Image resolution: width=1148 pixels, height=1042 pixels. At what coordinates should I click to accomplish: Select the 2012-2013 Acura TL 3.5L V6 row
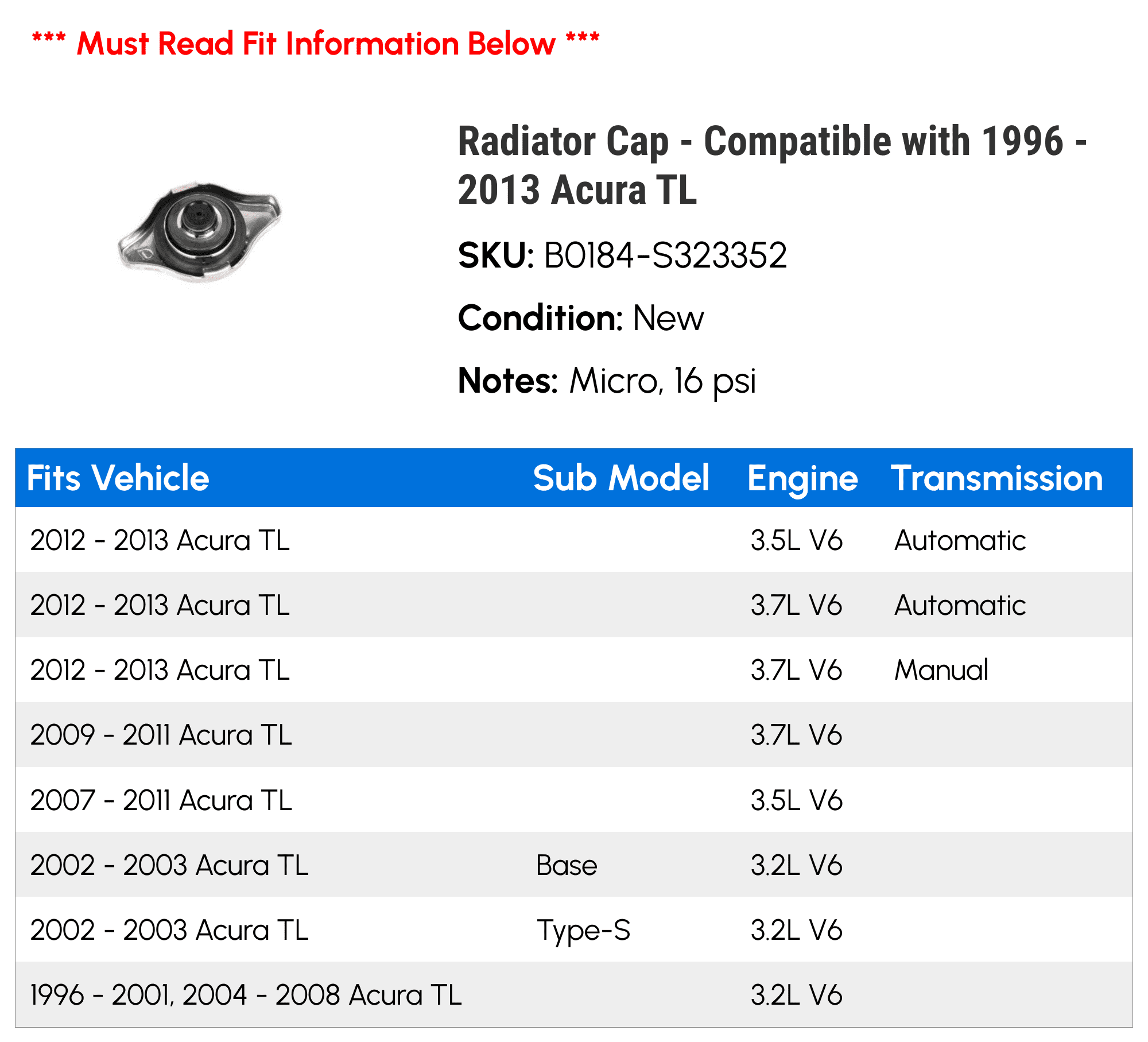(x=160, y=540)
